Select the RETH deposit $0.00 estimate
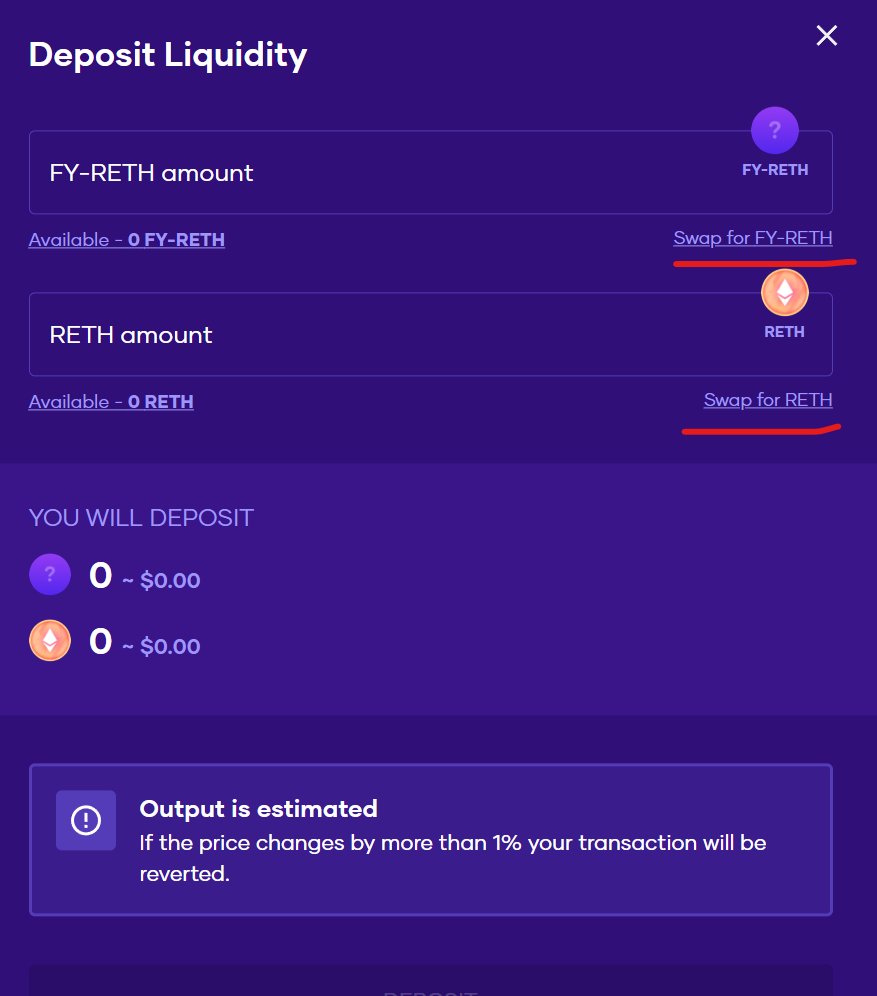Viewport: 877px width, 996px height. point(170,646)
